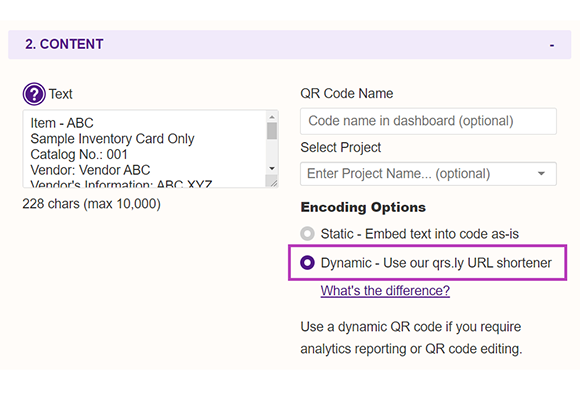Click the 2. CONTENT section header
Screen dimensions: 580x394
(290, 45)
